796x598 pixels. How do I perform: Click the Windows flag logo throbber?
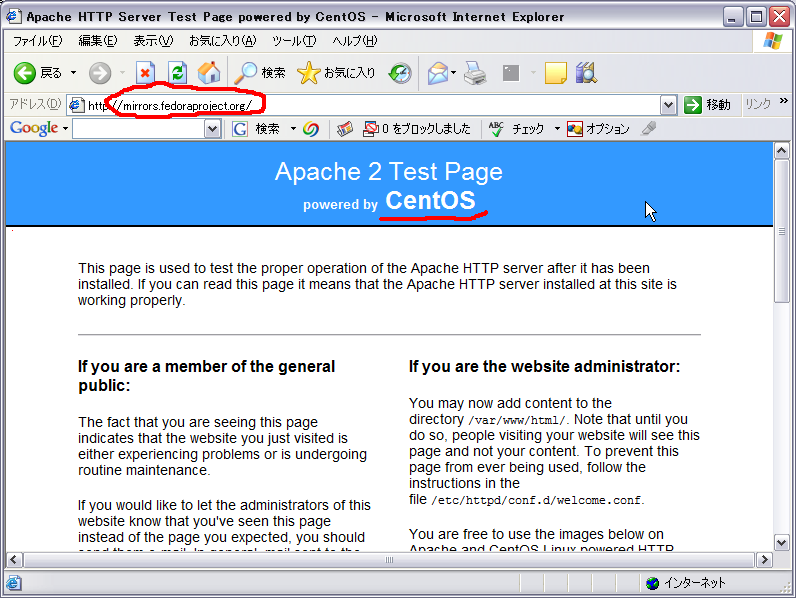point(773,41)
